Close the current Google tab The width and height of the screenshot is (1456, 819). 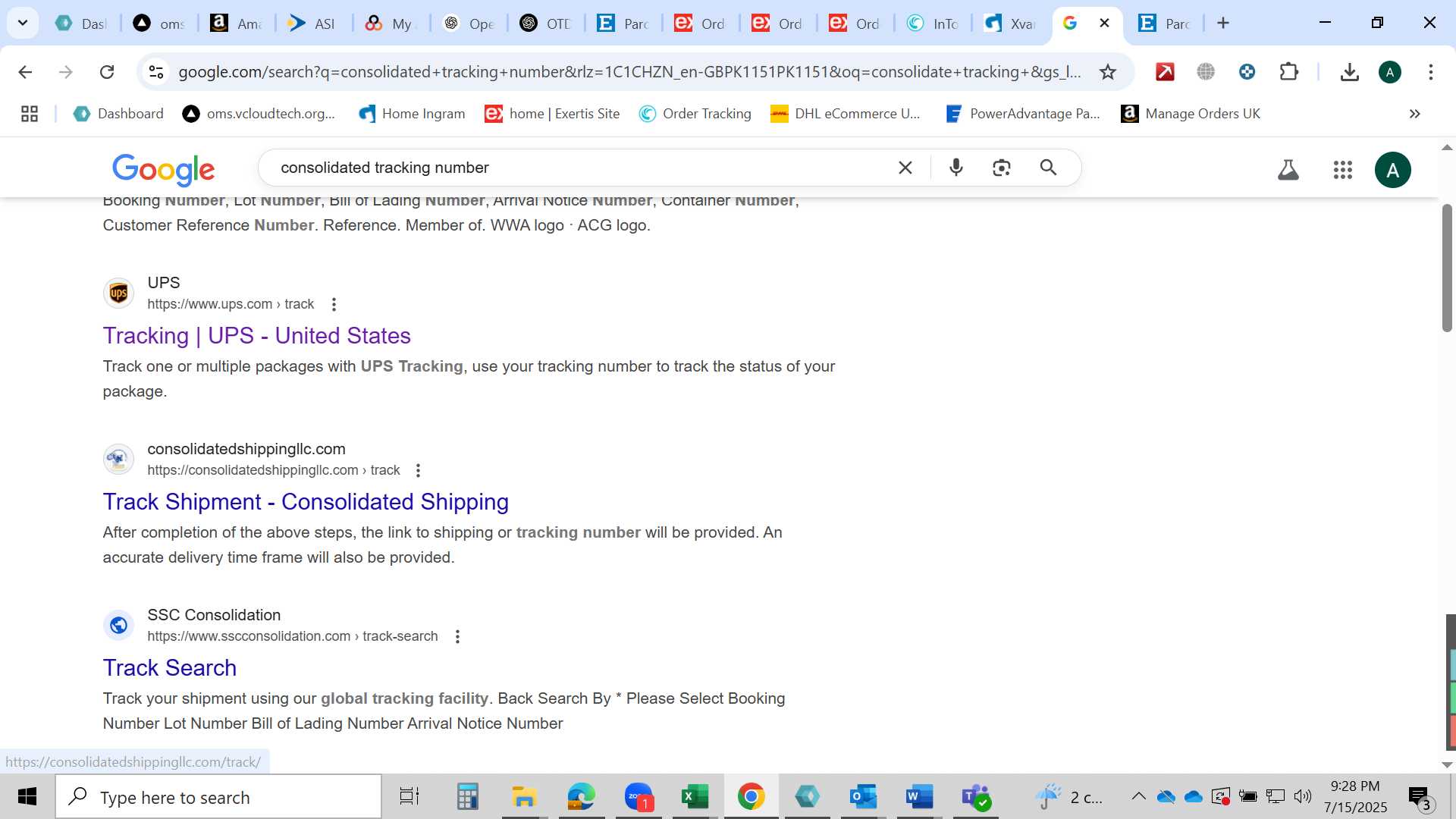(1105, 24)
